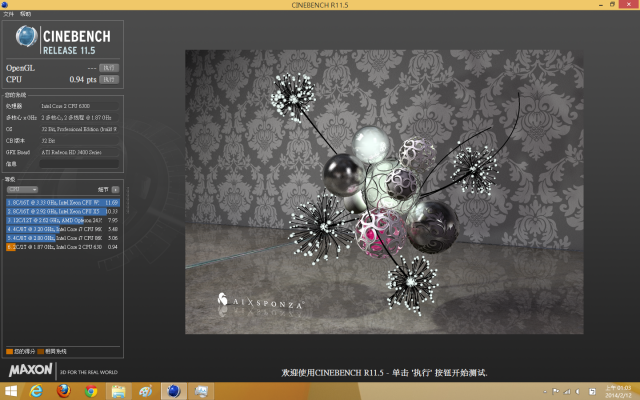Select ranking row 2 Xeon 2.92 GHz

coord(63,211)
